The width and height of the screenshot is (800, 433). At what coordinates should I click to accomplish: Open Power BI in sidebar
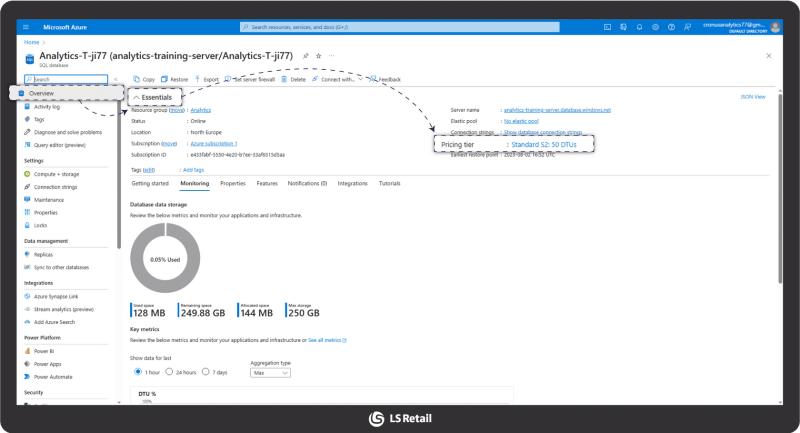click(44, 351)
